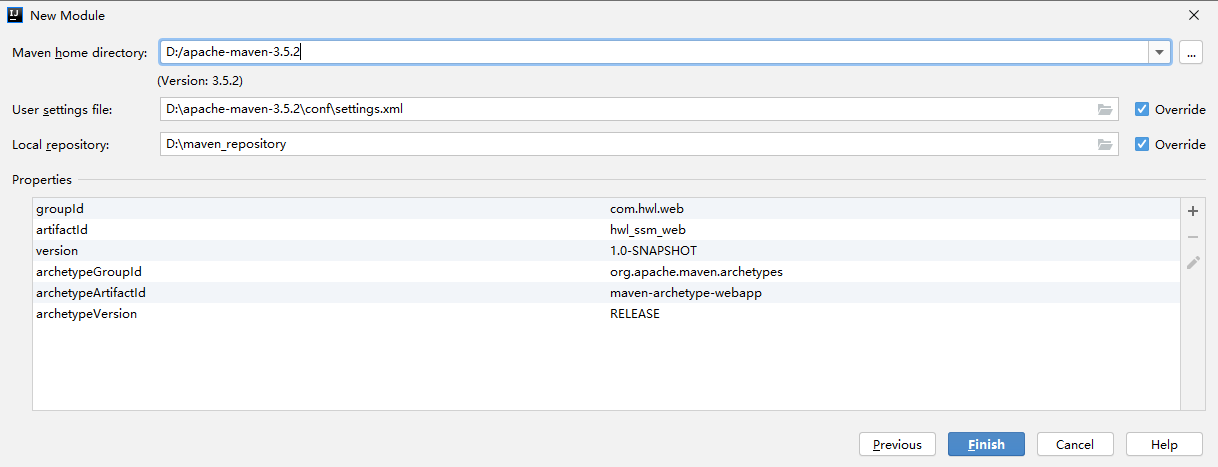Screen dimensions: 1218x467
Task: Click the value maven-archetype-webapp
Action: pos(686,292)
